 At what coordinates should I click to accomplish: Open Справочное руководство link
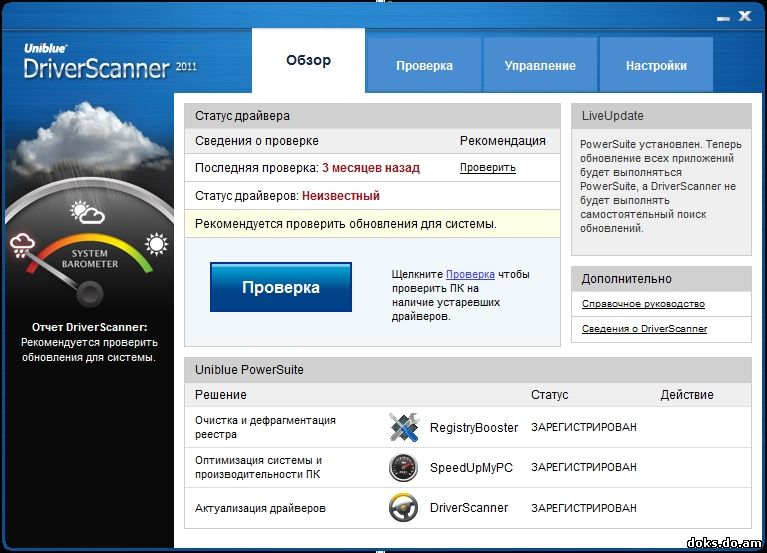[x=643, y=304]
